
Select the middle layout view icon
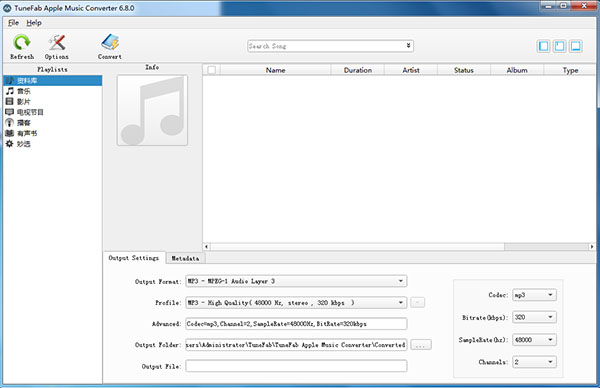559,46
